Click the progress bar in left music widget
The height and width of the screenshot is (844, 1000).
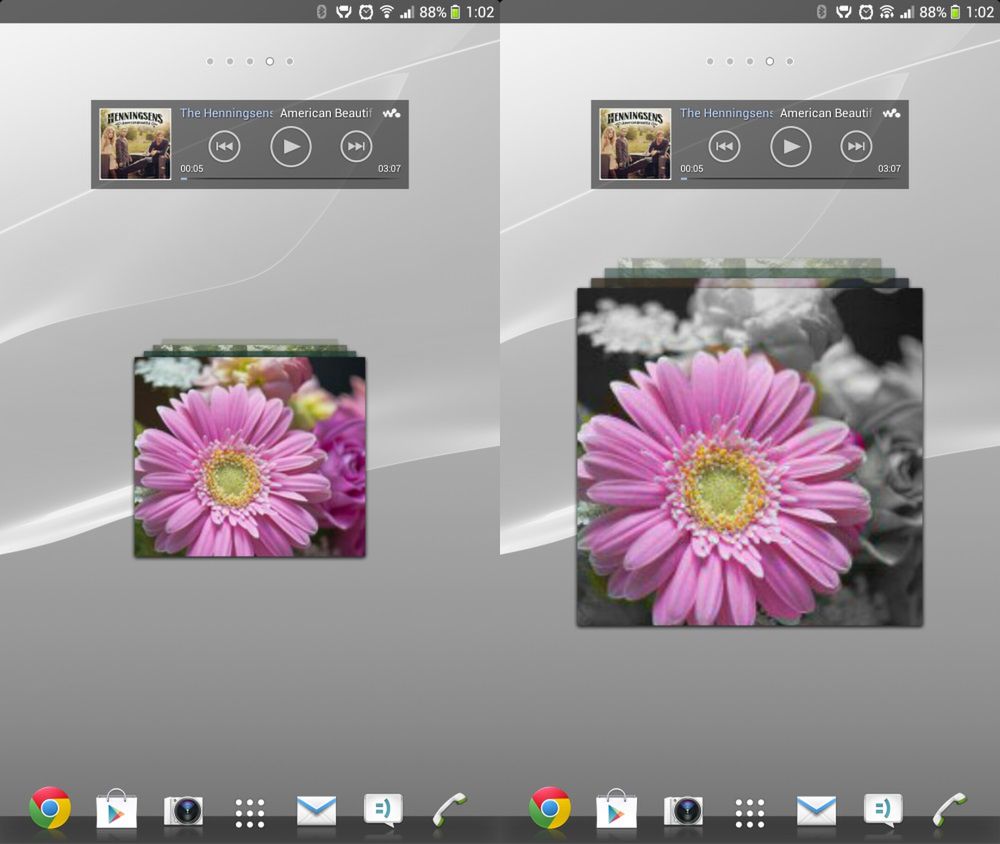pyautogui.click(x=291, y=179)
